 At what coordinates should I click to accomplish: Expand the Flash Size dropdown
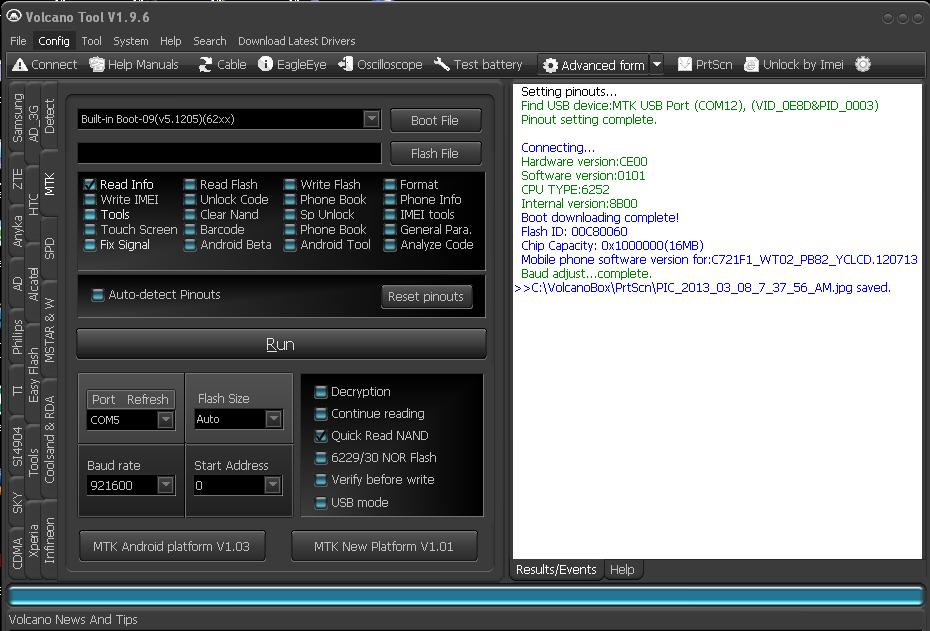coord(273,420)
